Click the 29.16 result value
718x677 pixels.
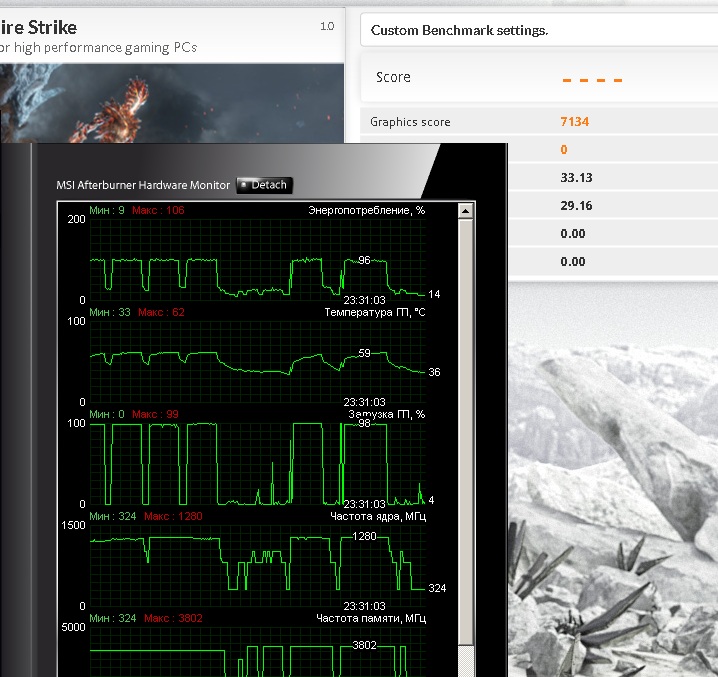(575, 206)
